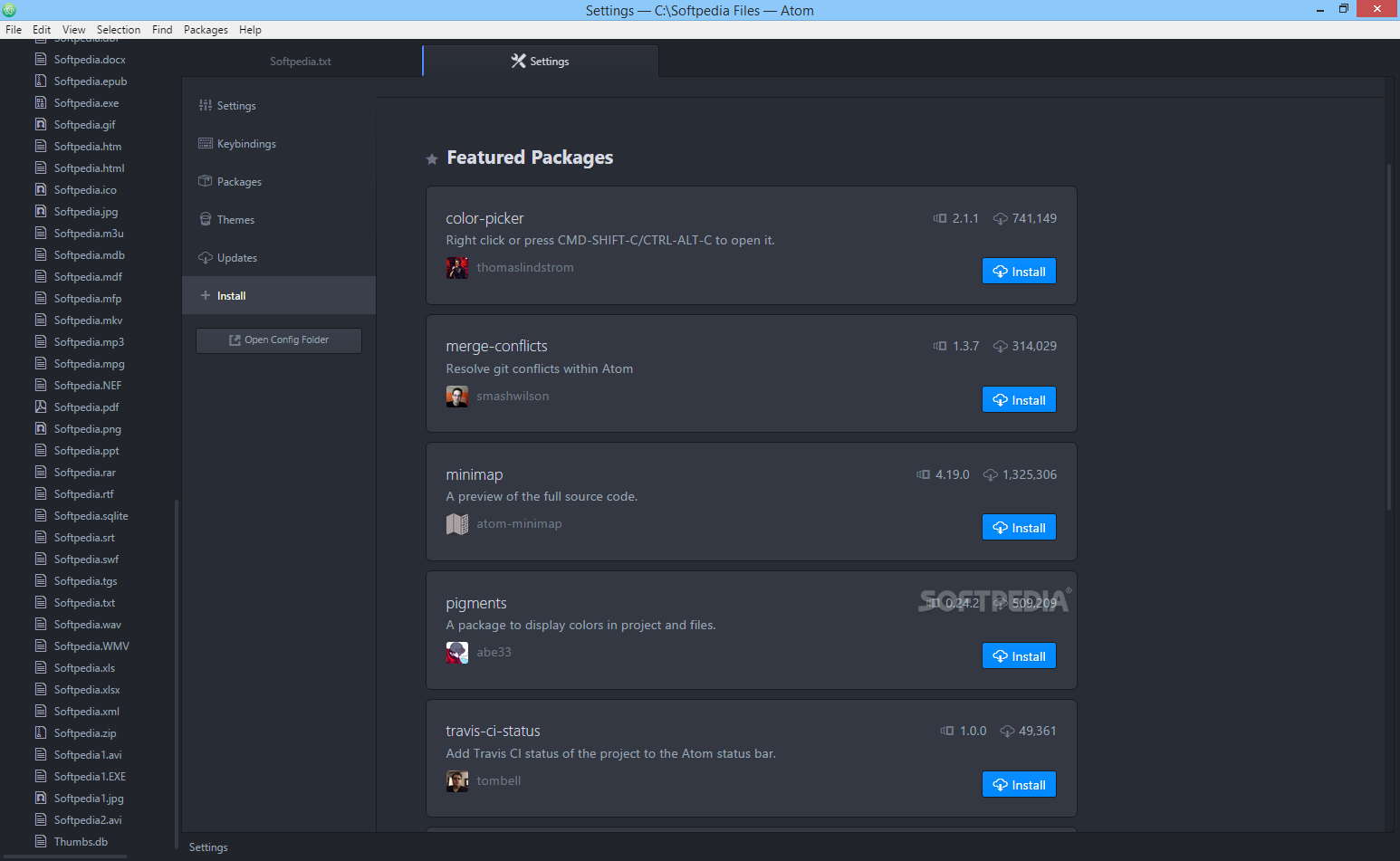Install the travis-ci-status package

click(x=1019, y=785)
